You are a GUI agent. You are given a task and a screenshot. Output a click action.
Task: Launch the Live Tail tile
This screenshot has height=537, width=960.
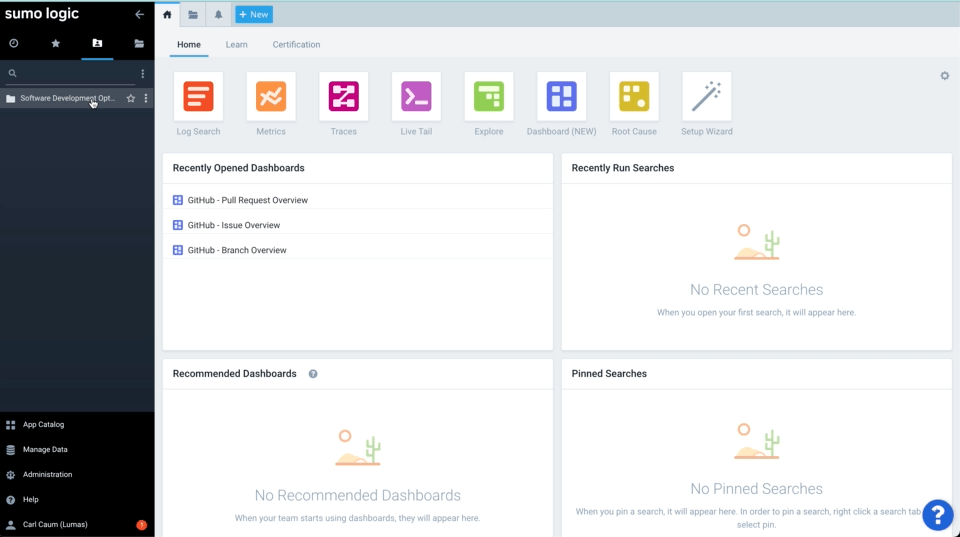(416, 97)
